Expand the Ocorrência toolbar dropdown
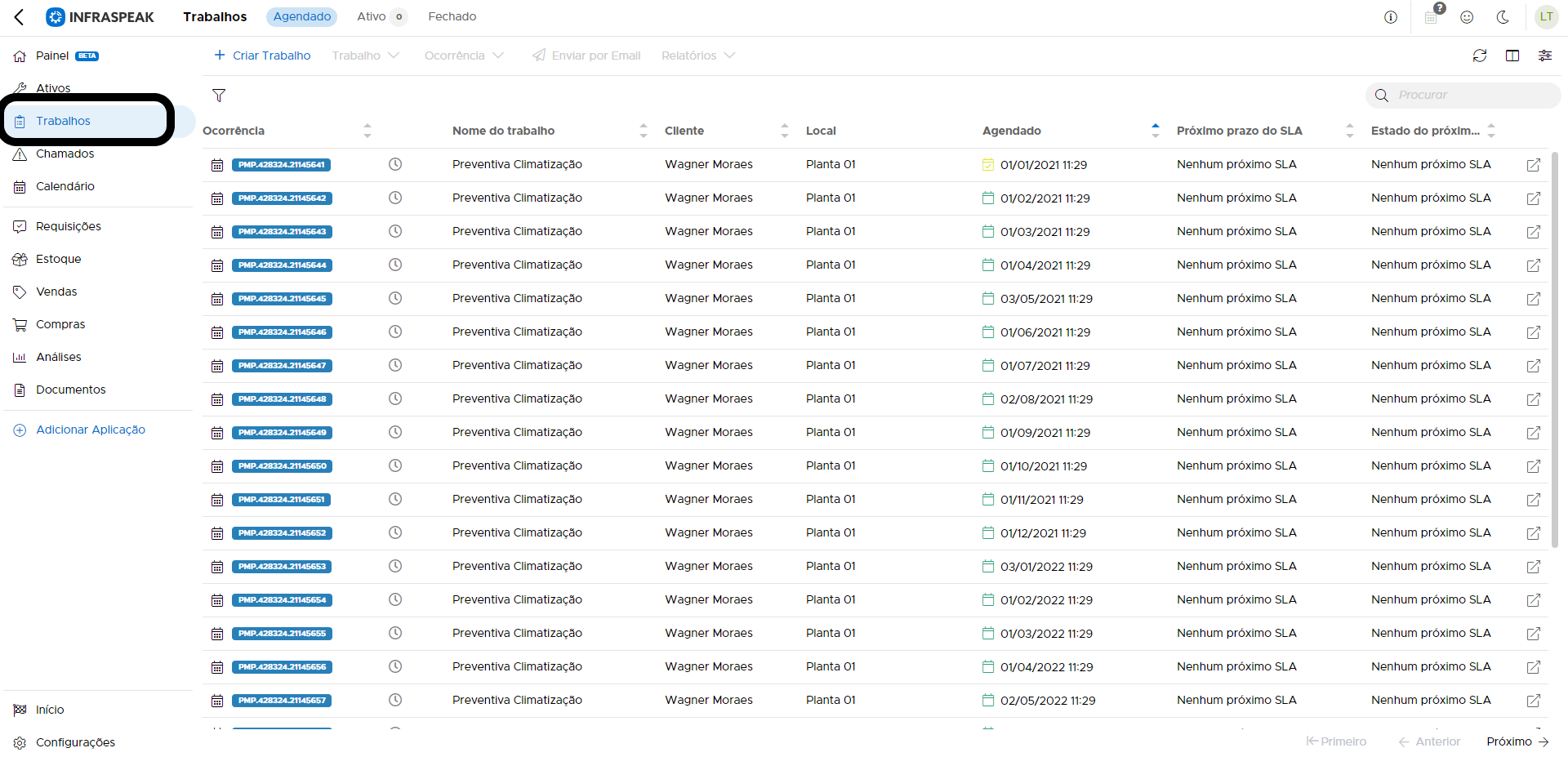1568x757 pixels. click(x=464, y=56)
